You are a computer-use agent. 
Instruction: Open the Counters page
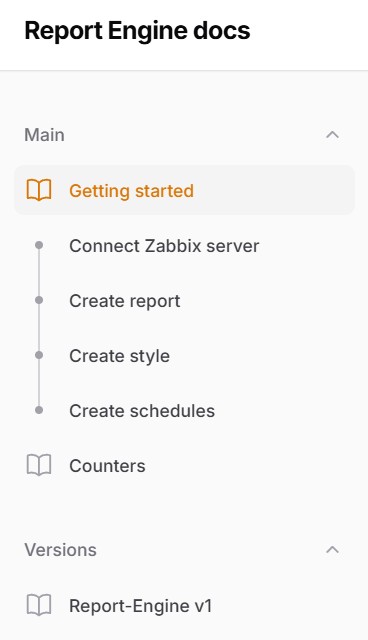coord(107,466)
